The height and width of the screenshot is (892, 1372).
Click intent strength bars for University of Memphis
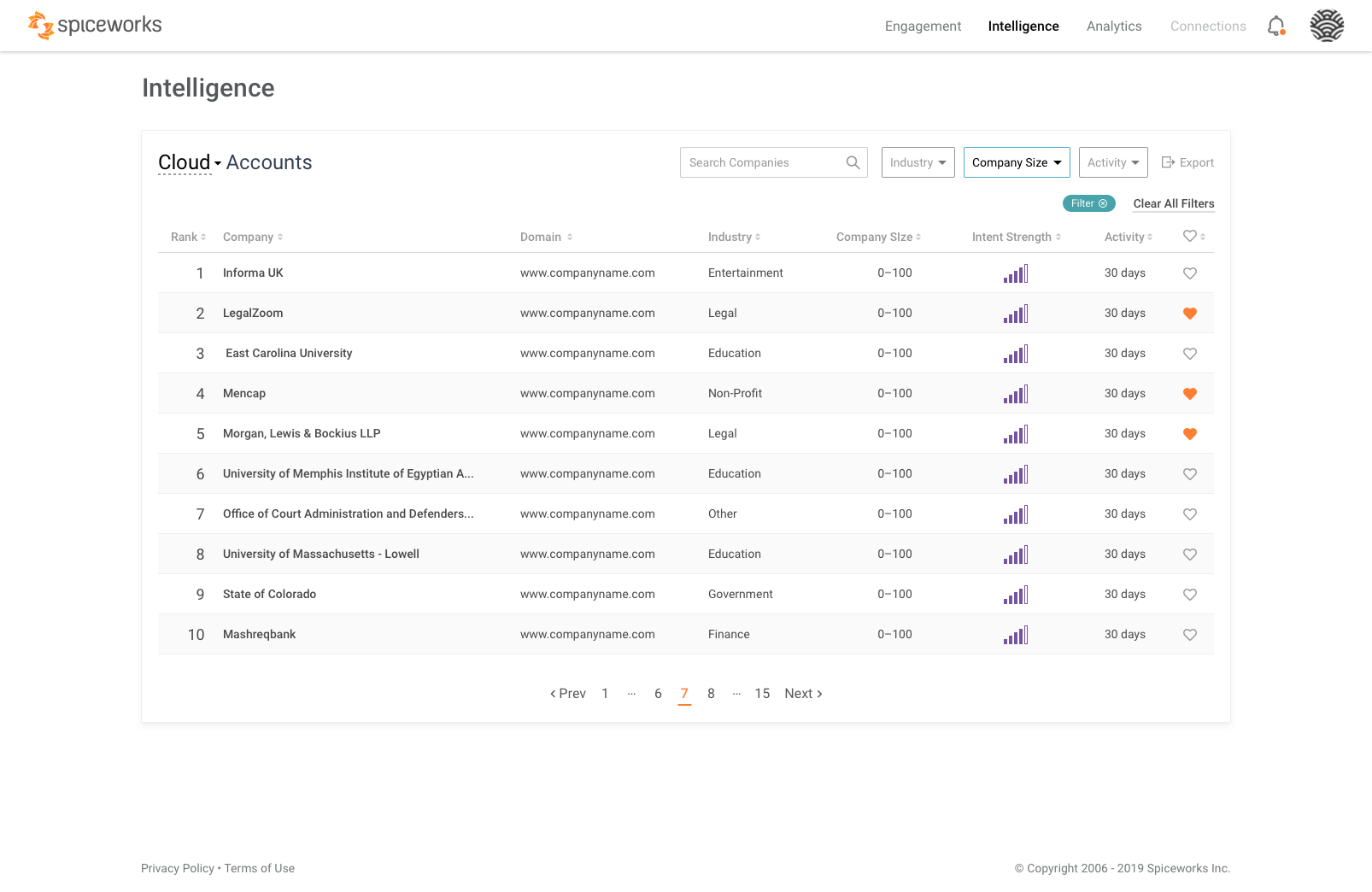(1016, 474)
